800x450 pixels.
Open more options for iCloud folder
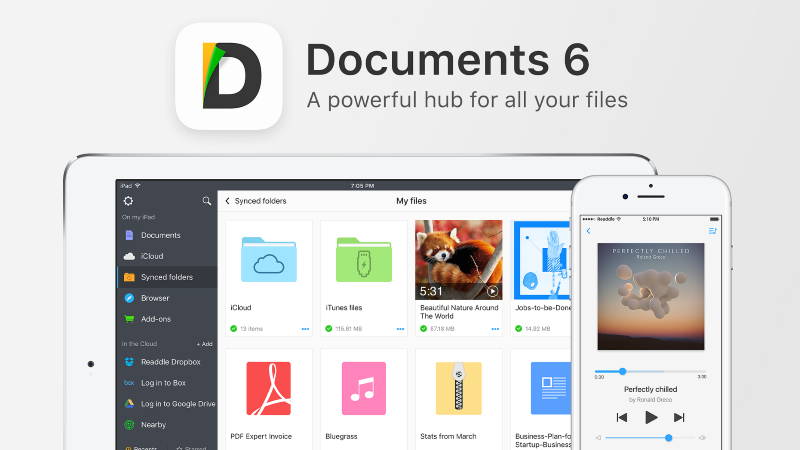pos(305,328)
